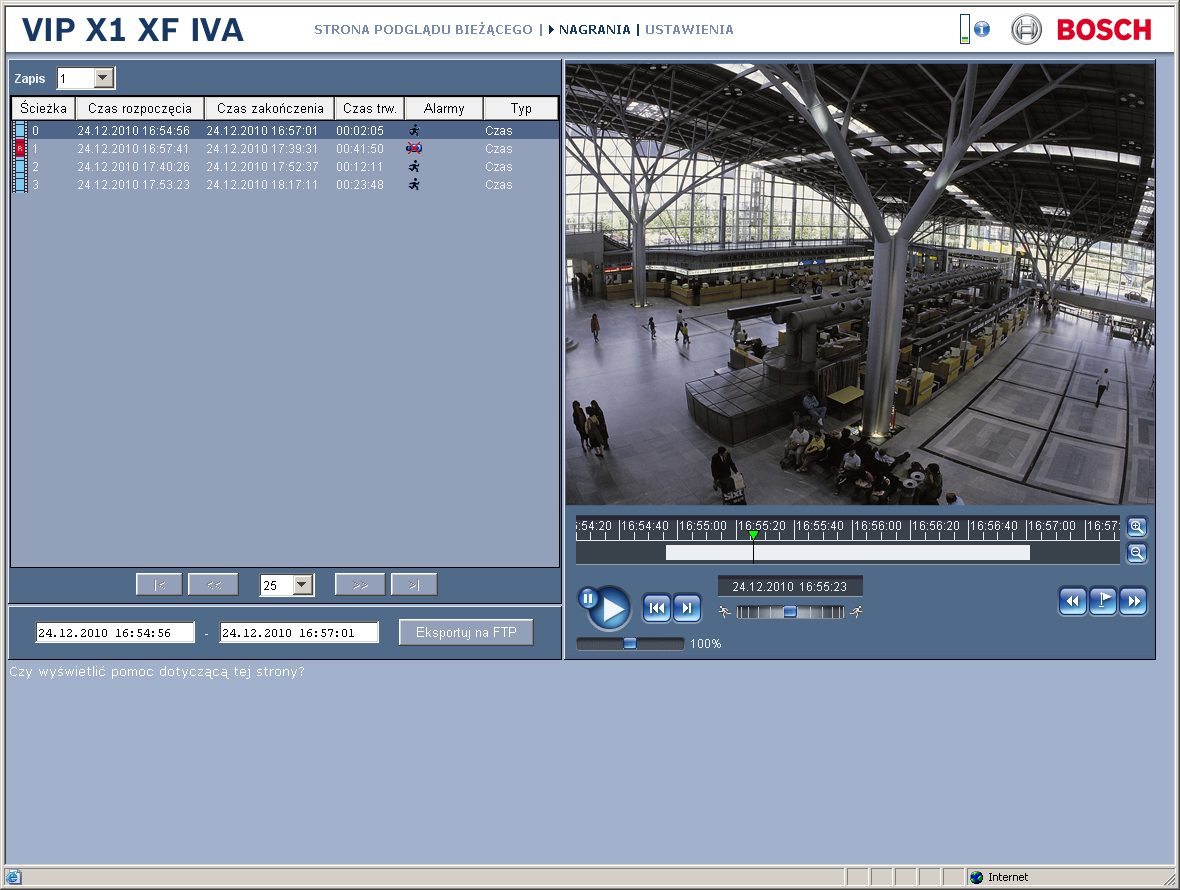Step forward one frame

(x=686, y=608)
